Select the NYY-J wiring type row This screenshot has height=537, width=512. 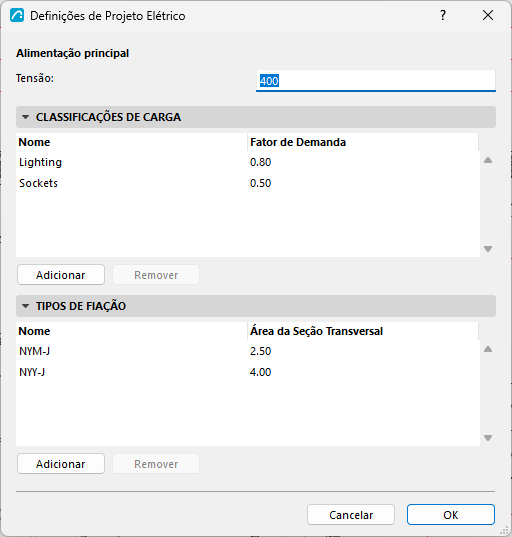tap(248, 372)
